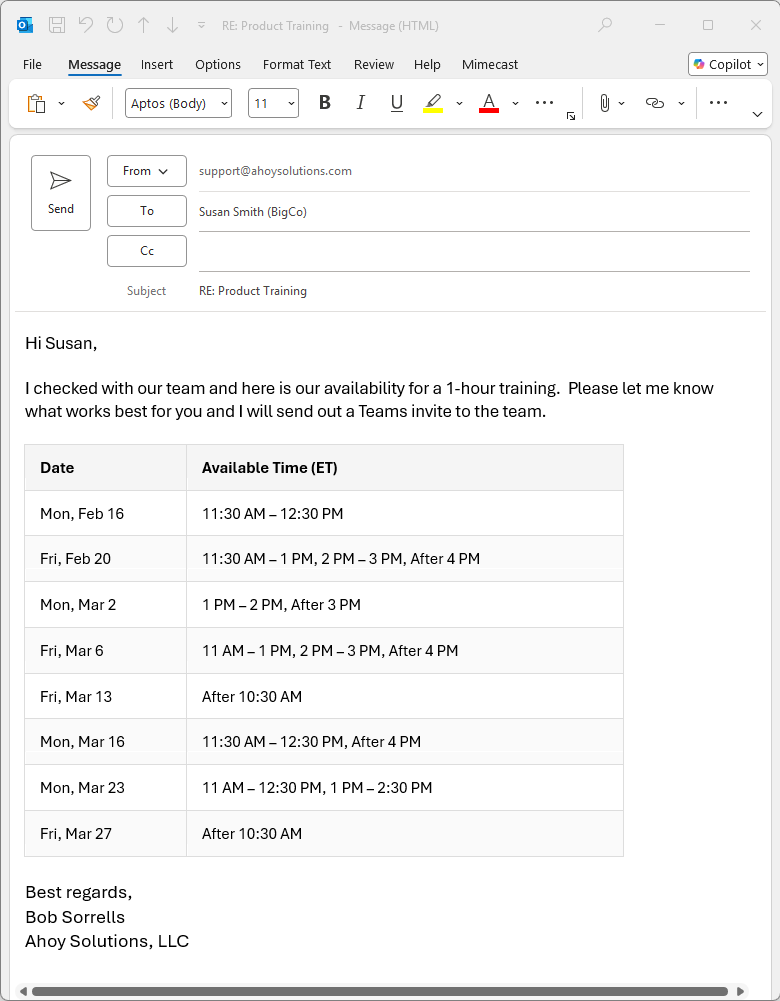Insert a hyperlink with the link icon

[653, 102]
